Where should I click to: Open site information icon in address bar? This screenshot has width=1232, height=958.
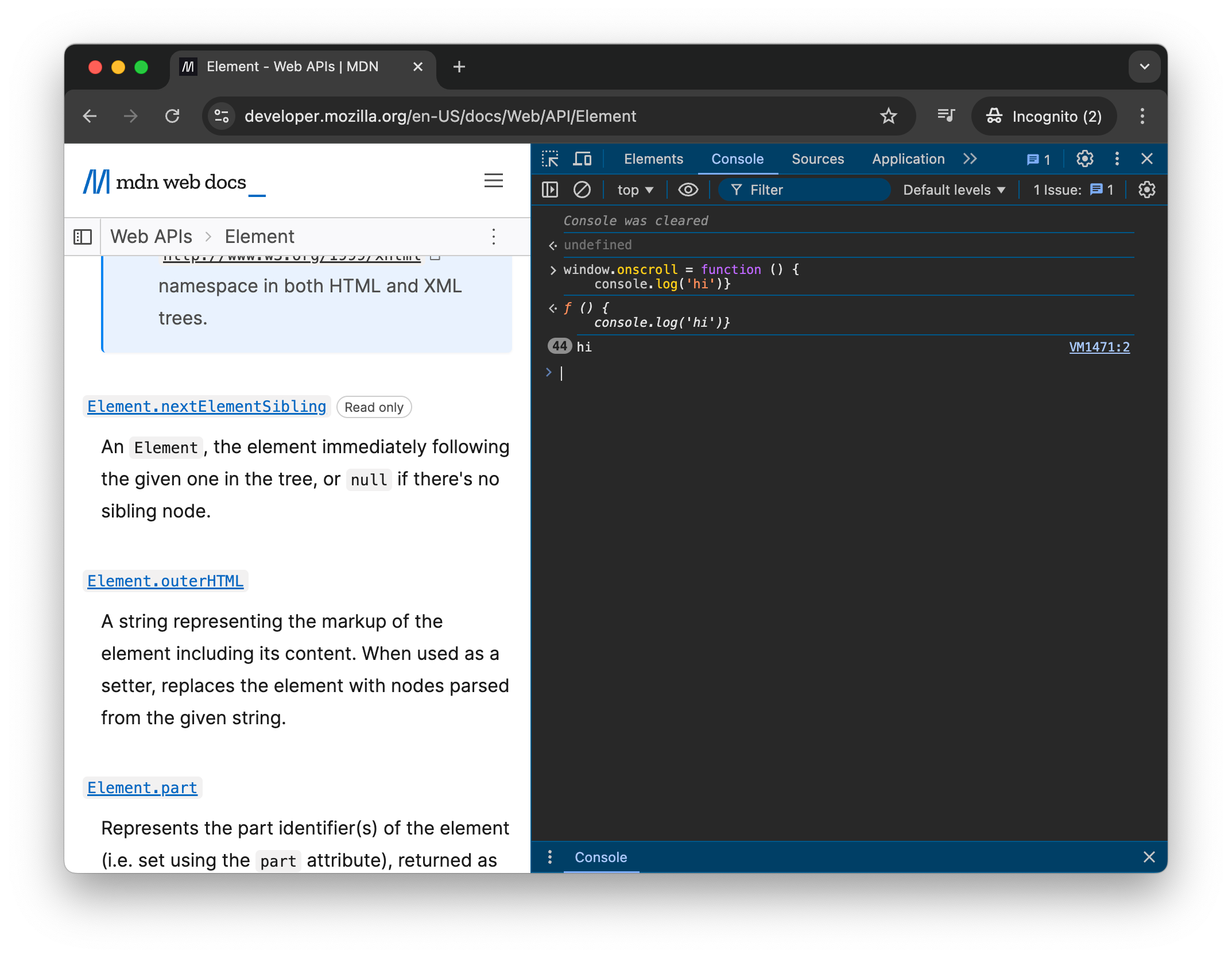pos(222,117)
